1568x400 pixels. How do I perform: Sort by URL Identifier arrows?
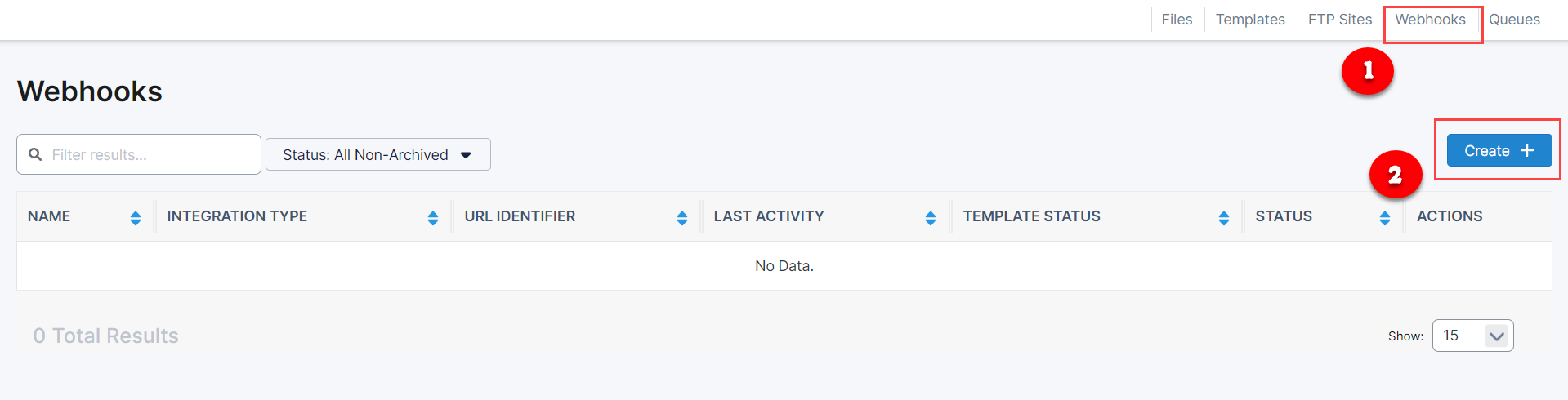(682, 218)
